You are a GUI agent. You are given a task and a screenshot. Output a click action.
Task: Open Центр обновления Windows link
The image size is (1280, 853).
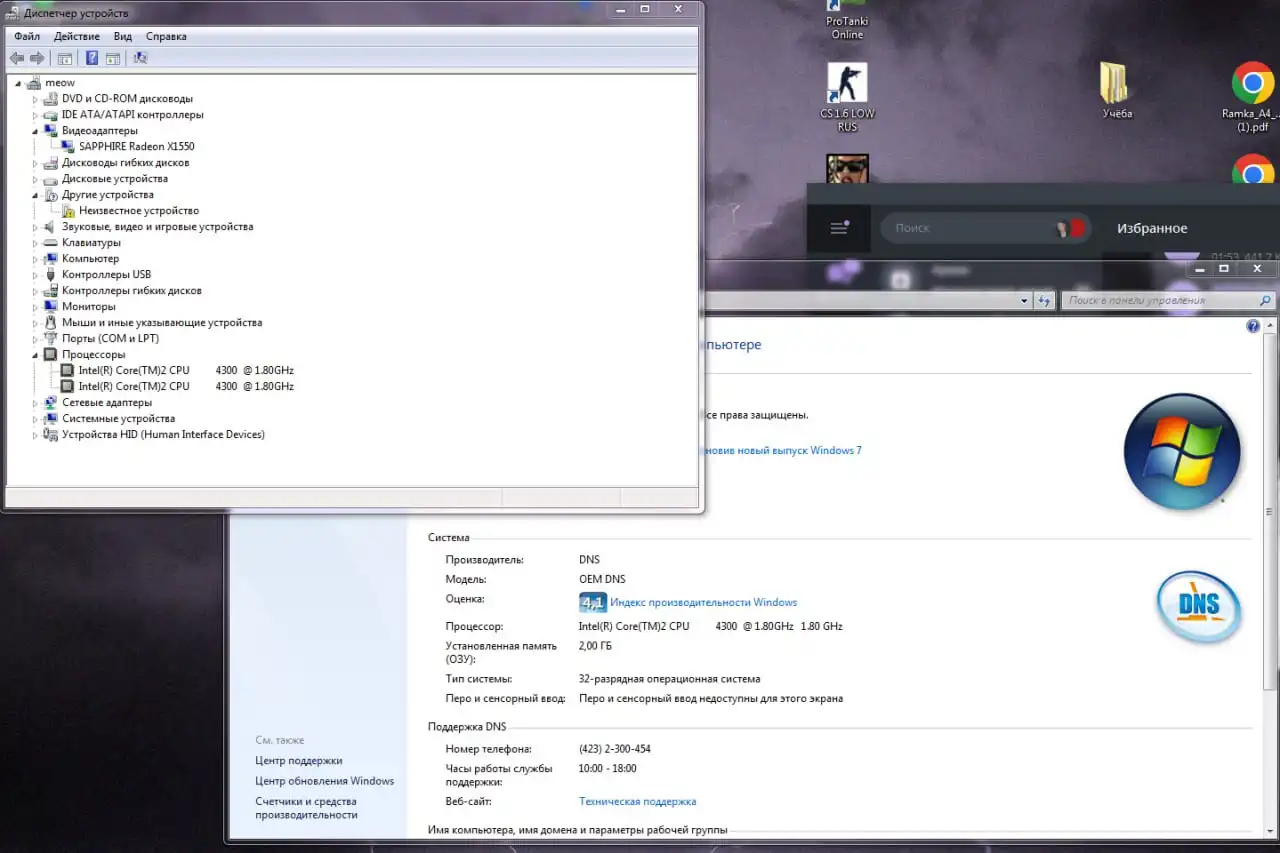click(x=324, y=781)
